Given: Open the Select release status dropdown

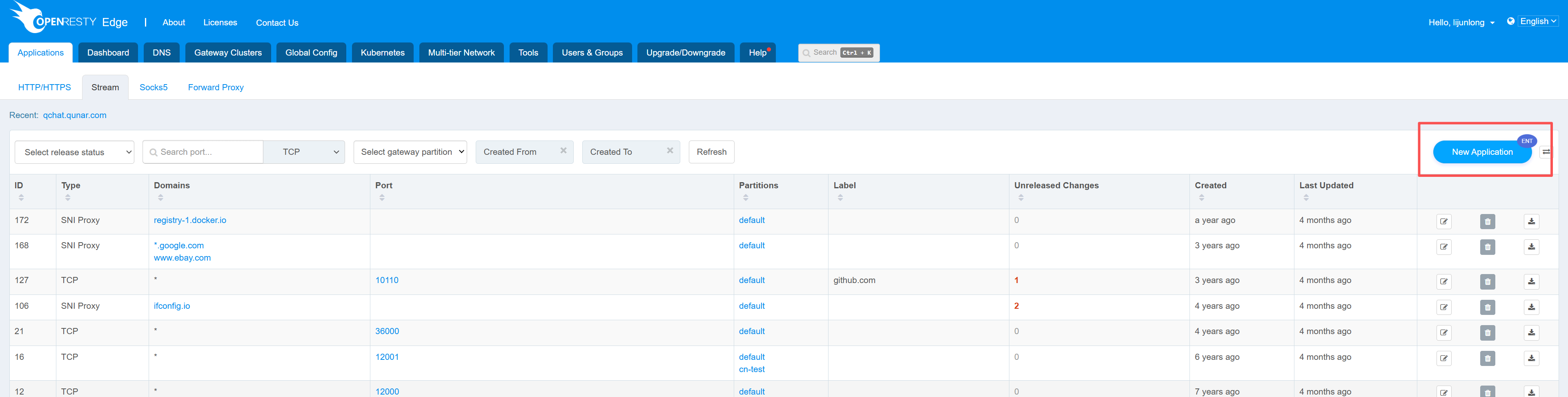Looking at the screenshot, I should (x=74, y=152).
